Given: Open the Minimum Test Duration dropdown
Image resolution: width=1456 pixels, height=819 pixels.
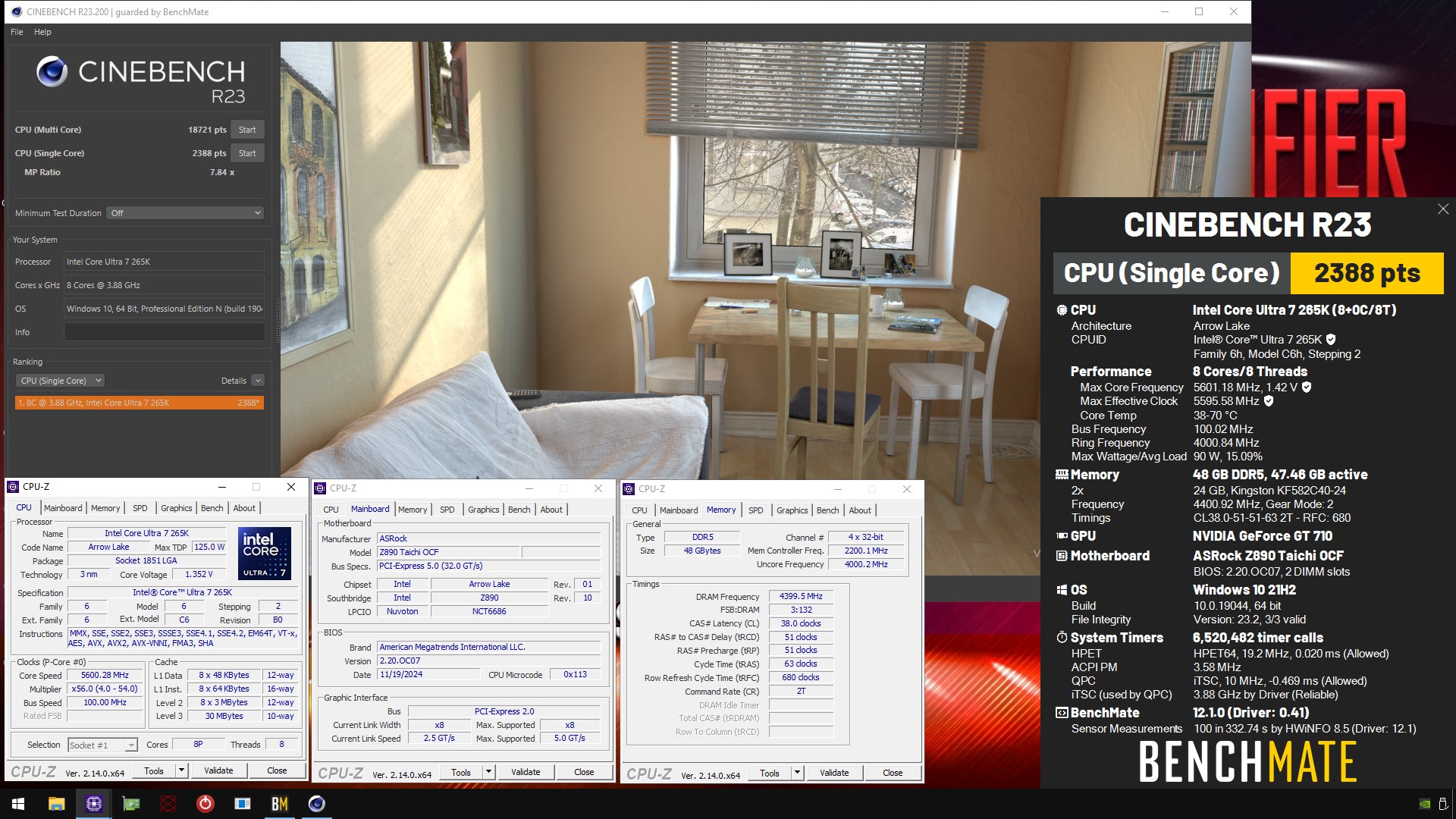Looking at the screenshot, I should tap(186, 213).
